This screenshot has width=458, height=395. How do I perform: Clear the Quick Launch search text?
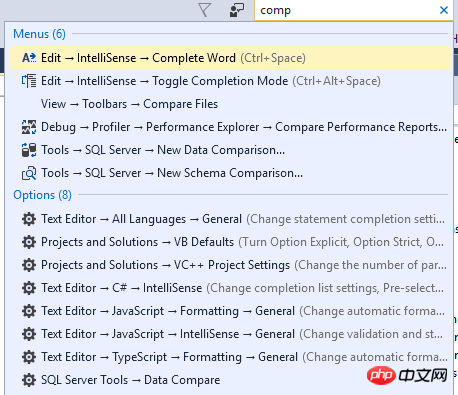point(444,10)
